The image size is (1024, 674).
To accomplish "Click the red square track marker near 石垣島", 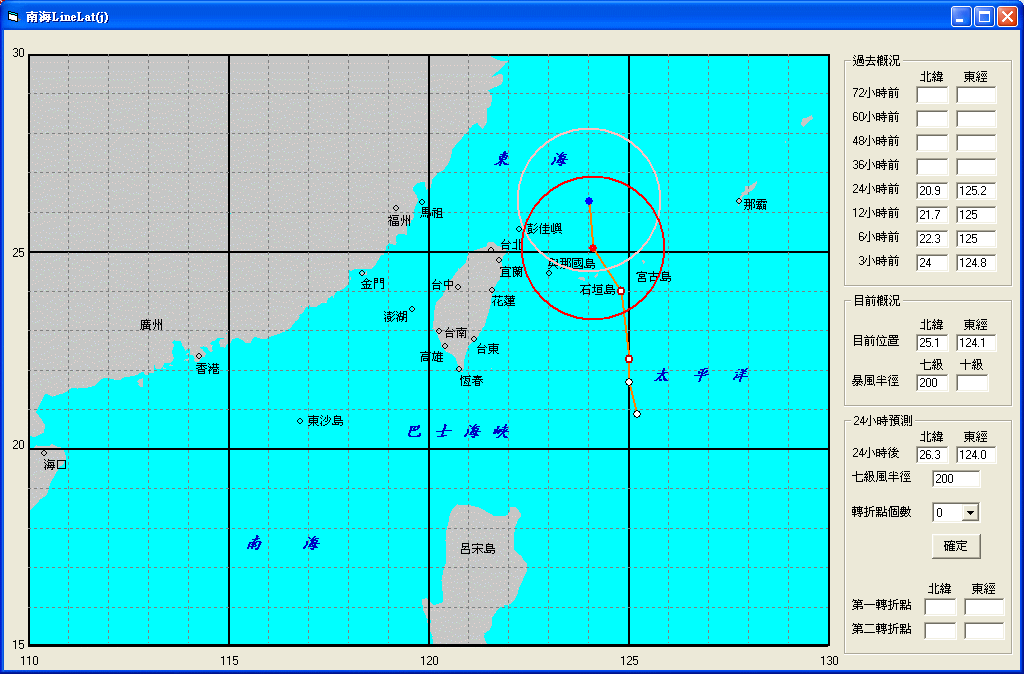I will [621, 291].
